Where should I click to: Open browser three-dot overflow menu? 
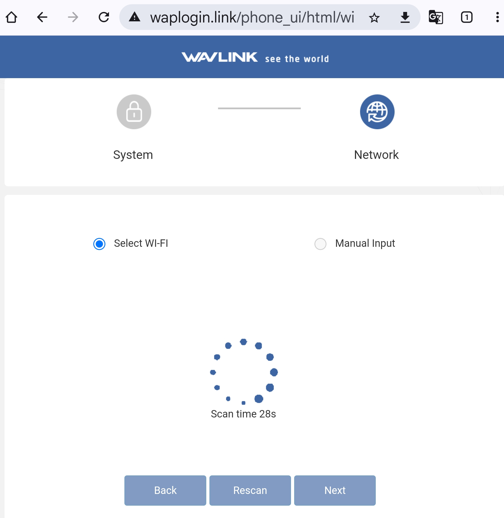[497, 17]
